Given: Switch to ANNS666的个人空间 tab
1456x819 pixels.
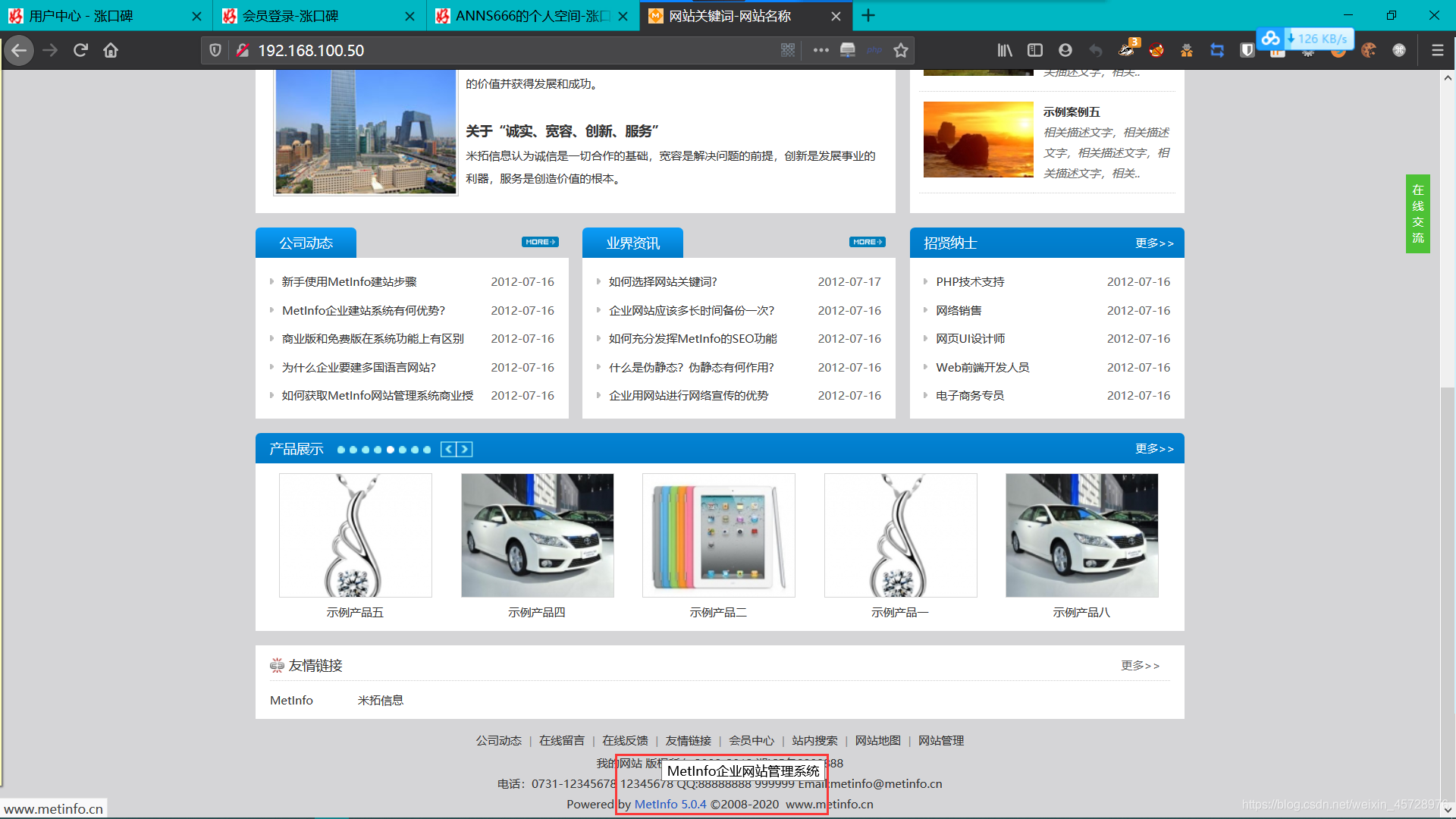Looking at the screenshot, I should tap(532, 16).
